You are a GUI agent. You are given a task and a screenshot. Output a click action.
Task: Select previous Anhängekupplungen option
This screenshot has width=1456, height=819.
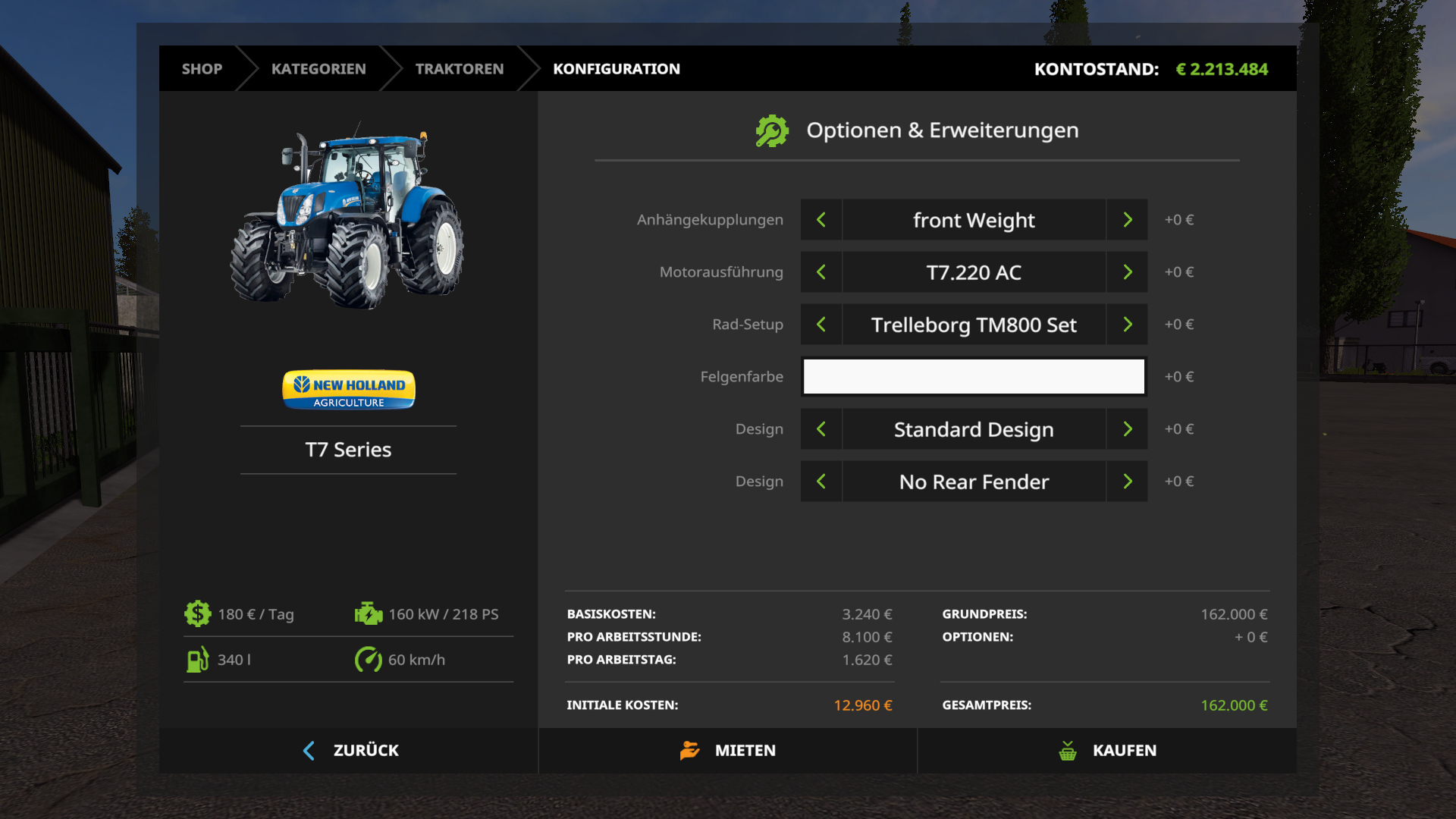(821, 220)
